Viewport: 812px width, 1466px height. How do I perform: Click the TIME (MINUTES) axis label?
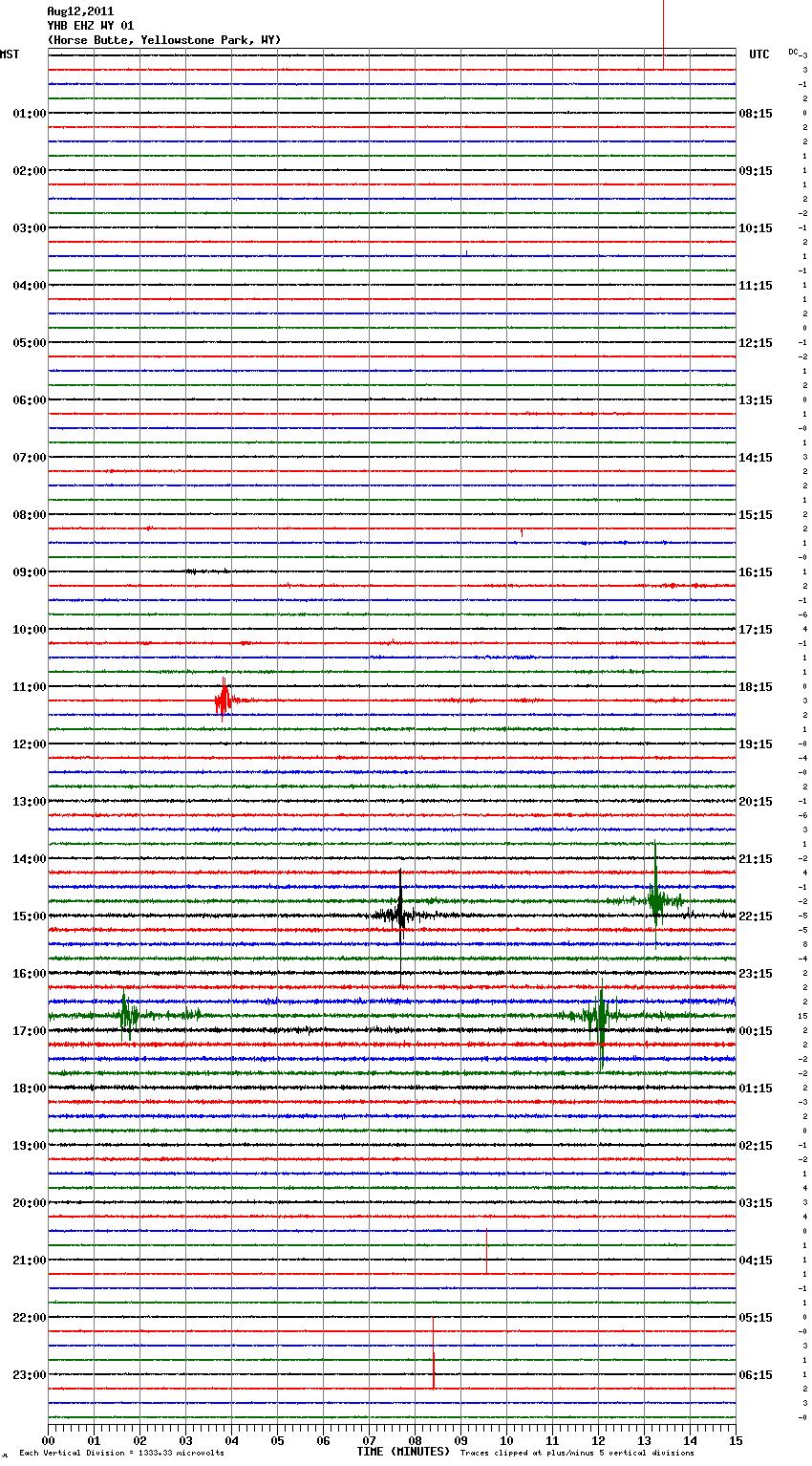tap(403, 1452)
